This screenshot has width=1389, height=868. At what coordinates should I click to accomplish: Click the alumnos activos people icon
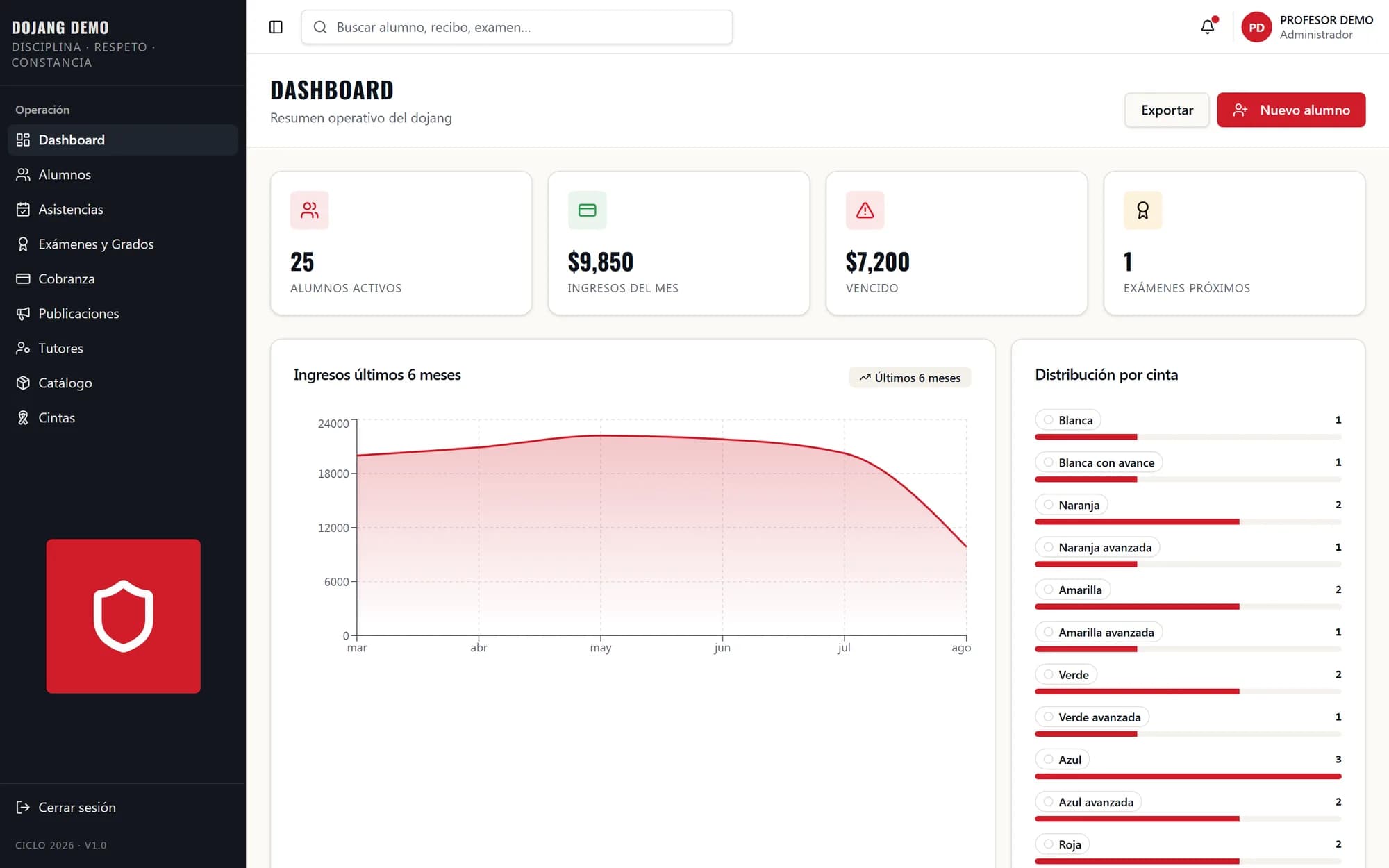(310, 210)
